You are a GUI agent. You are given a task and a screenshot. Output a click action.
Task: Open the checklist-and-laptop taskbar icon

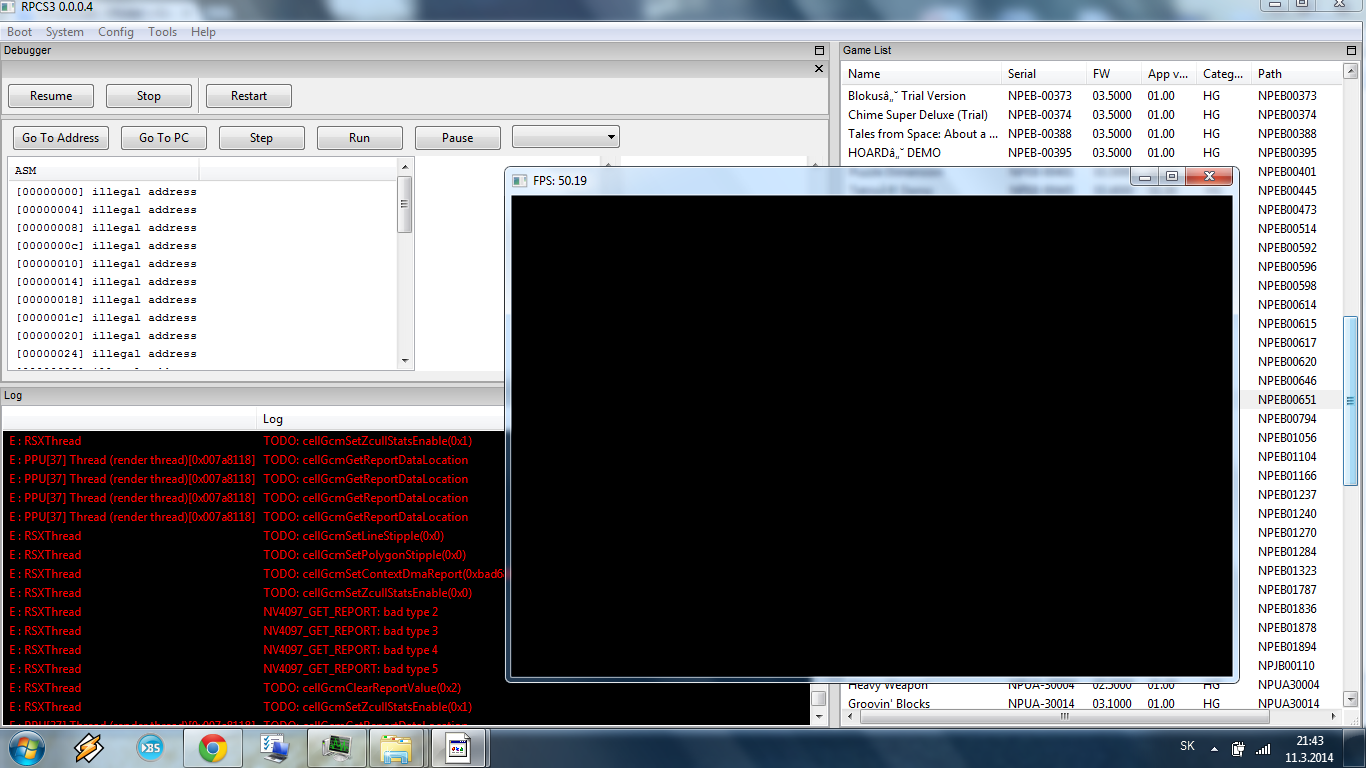[273, 747]
